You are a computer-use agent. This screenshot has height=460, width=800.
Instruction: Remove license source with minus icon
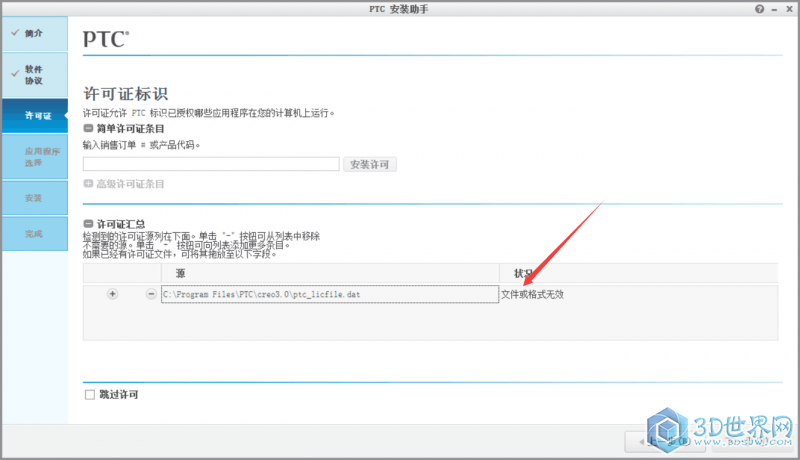click(x=151, y=294)
